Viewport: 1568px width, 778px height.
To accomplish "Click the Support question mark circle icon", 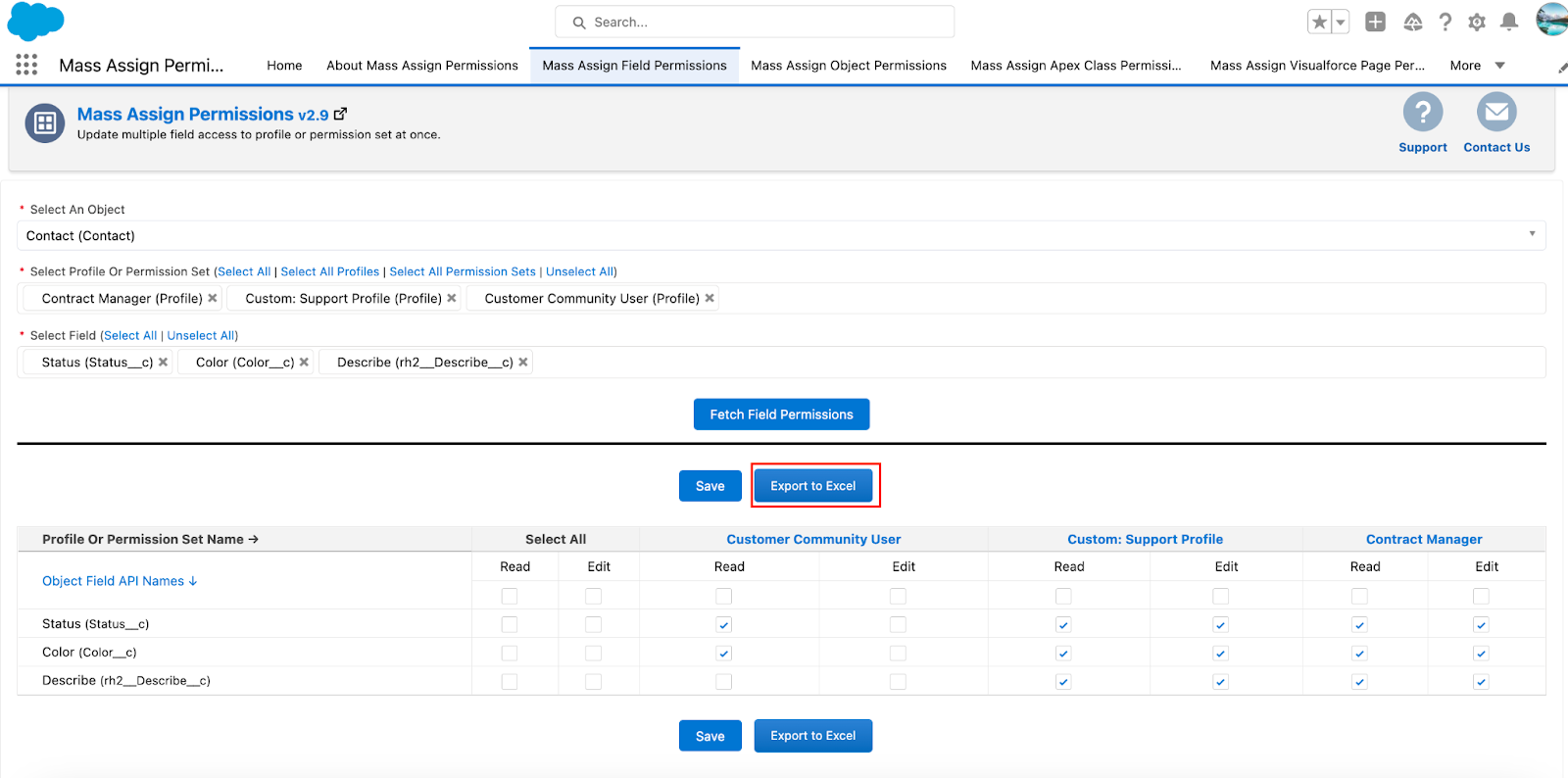I will (x=1422, y=112).
